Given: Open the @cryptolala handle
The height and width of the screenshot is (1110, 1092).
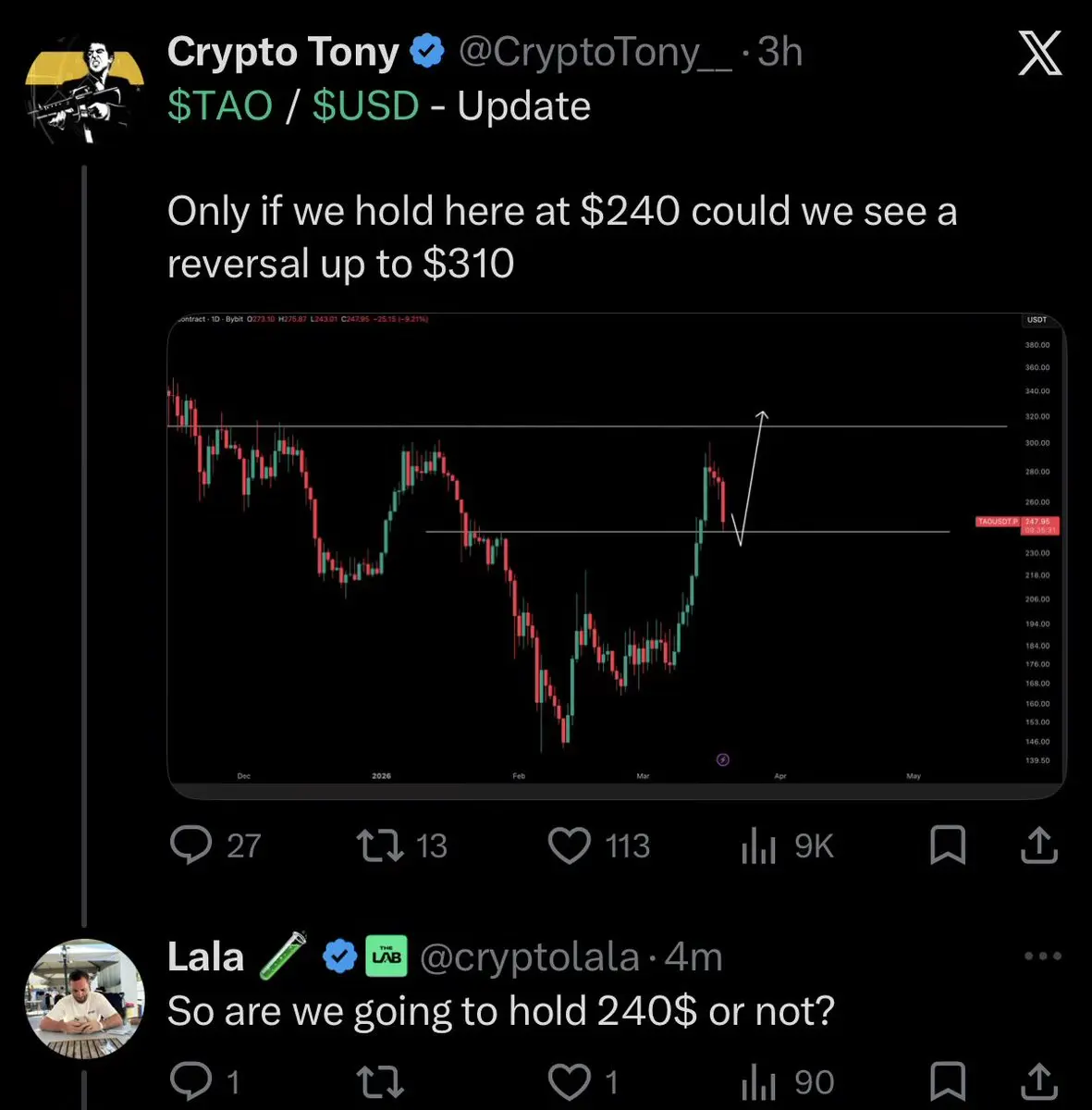Looking at the screenshot, I should [x=530, y=957].
